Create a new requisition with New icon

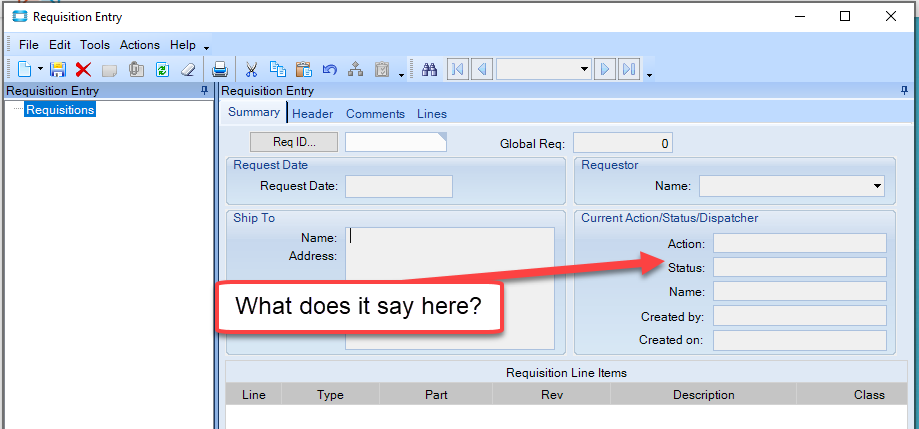coord(24,70)
